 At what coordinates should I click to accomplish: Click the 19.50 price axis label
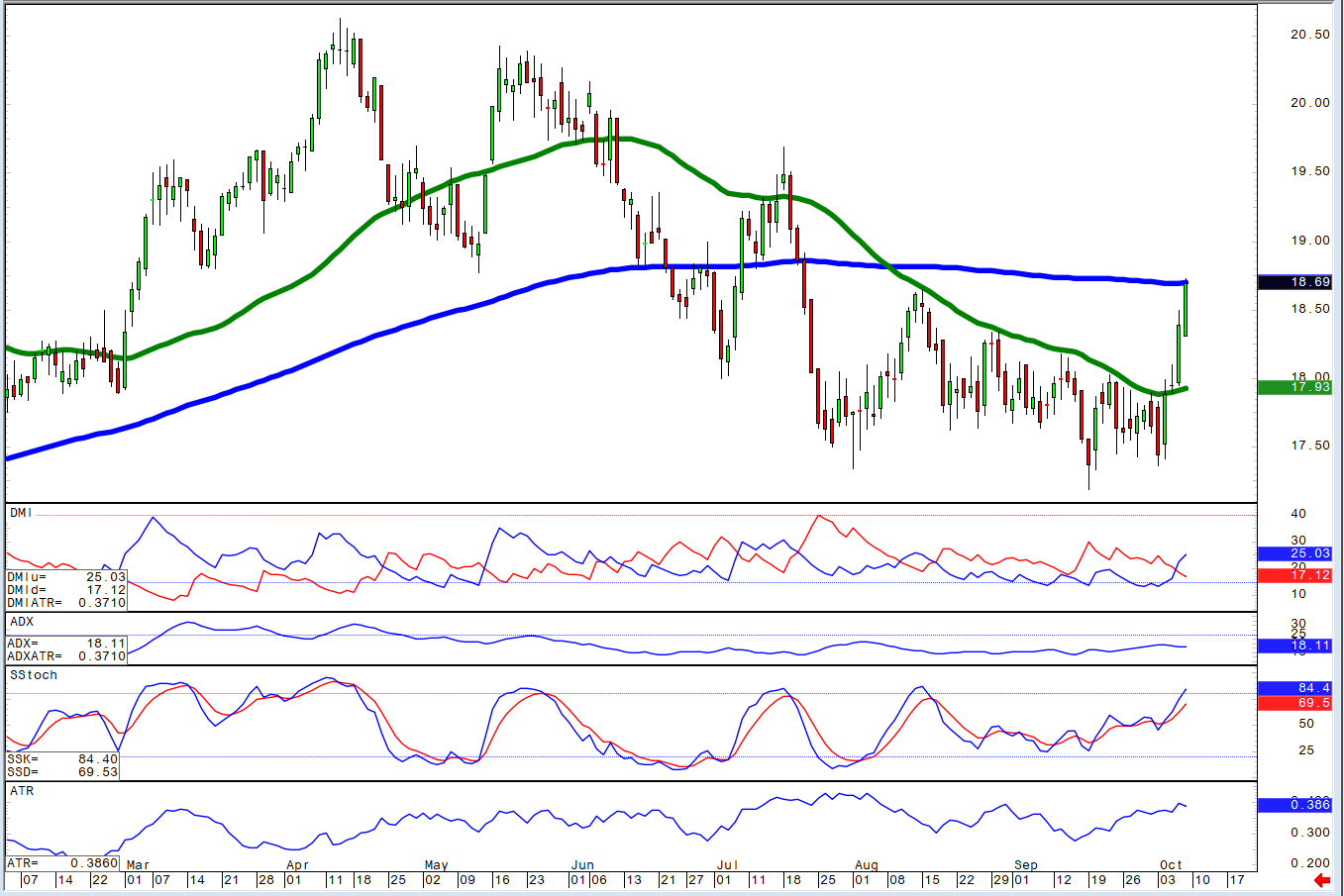(1310, 171)
